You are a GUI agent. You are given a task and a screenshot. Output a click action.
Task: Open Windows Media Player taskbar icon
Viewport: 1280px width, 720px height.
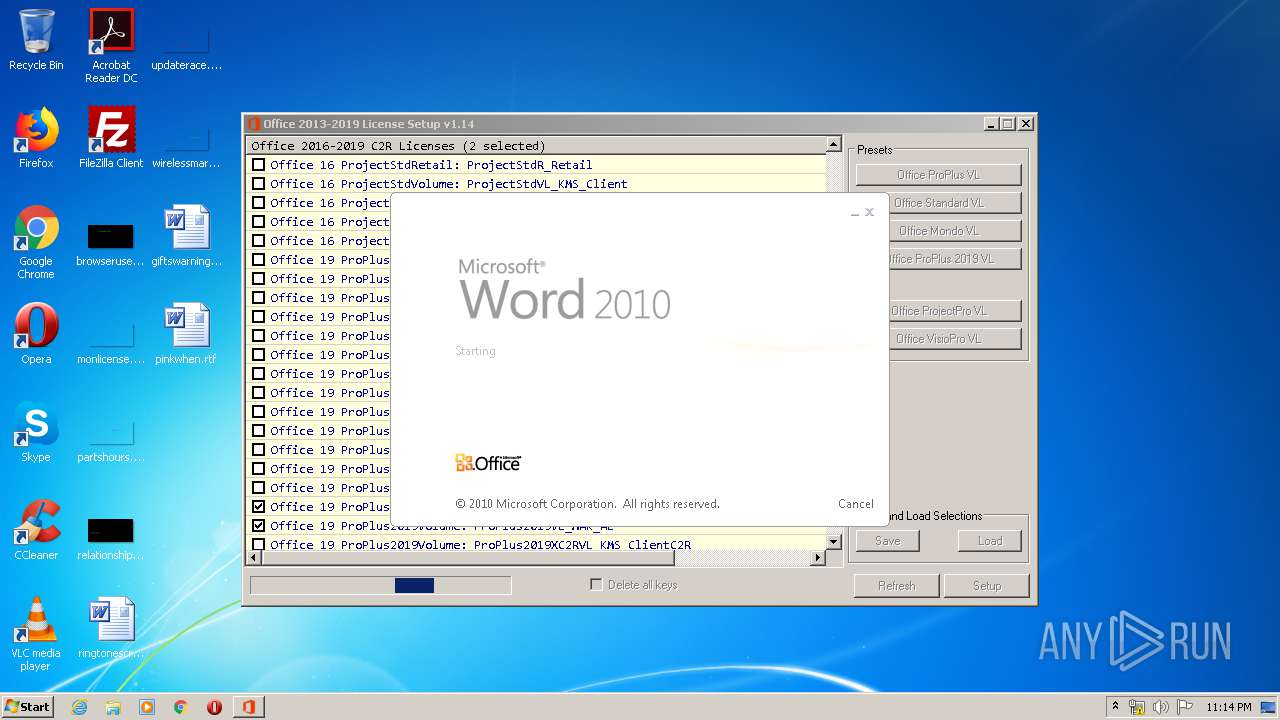tap(147, 707)
